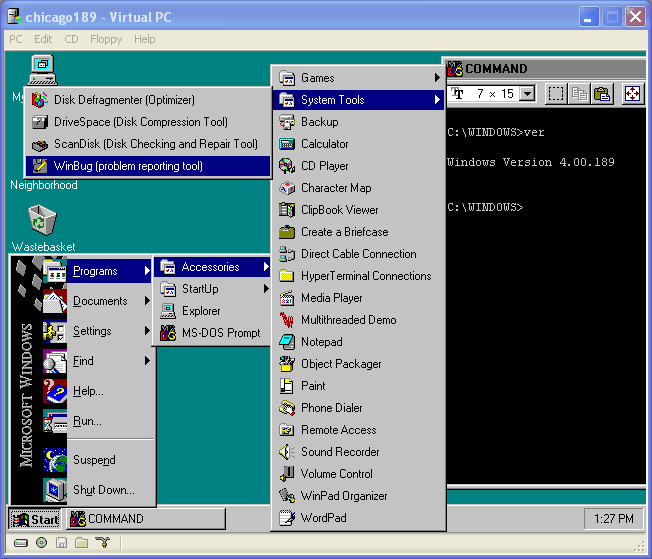Open Virtual PC's Edit menu
Screen dimensions: 652x559
43,39
